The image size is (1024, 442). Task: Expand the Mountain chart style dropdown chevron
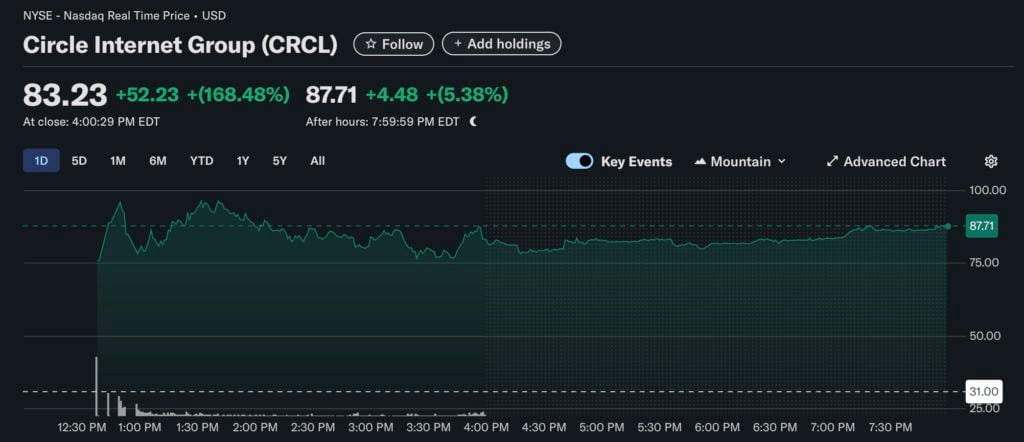pyautogui.click(x=782, y=161)
